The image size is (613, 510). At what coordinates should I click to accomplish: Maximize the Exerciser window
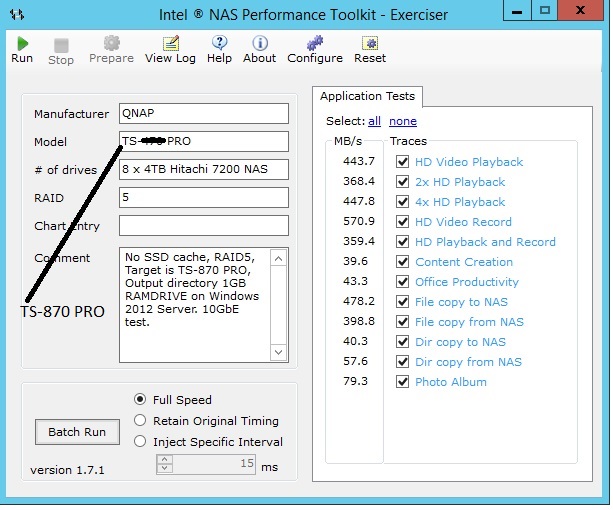[545, 11]
